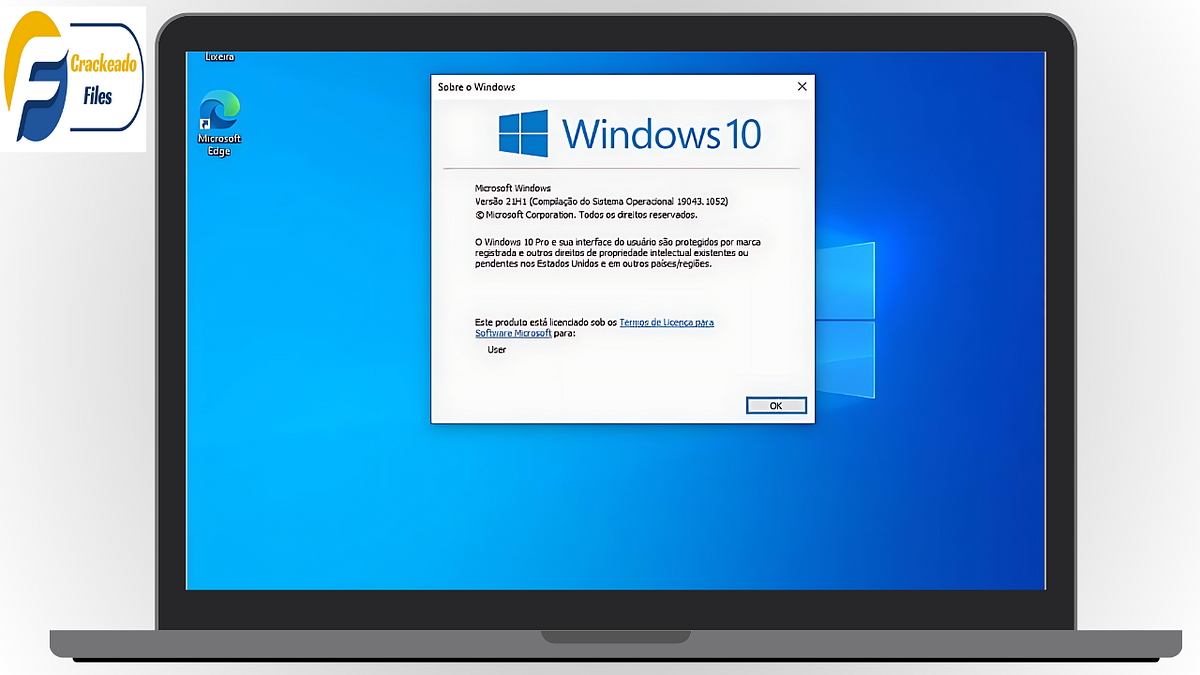Screen dimensions: 1200x675
Task: Click the licensed user name "User"
Action: coord(497,350)
